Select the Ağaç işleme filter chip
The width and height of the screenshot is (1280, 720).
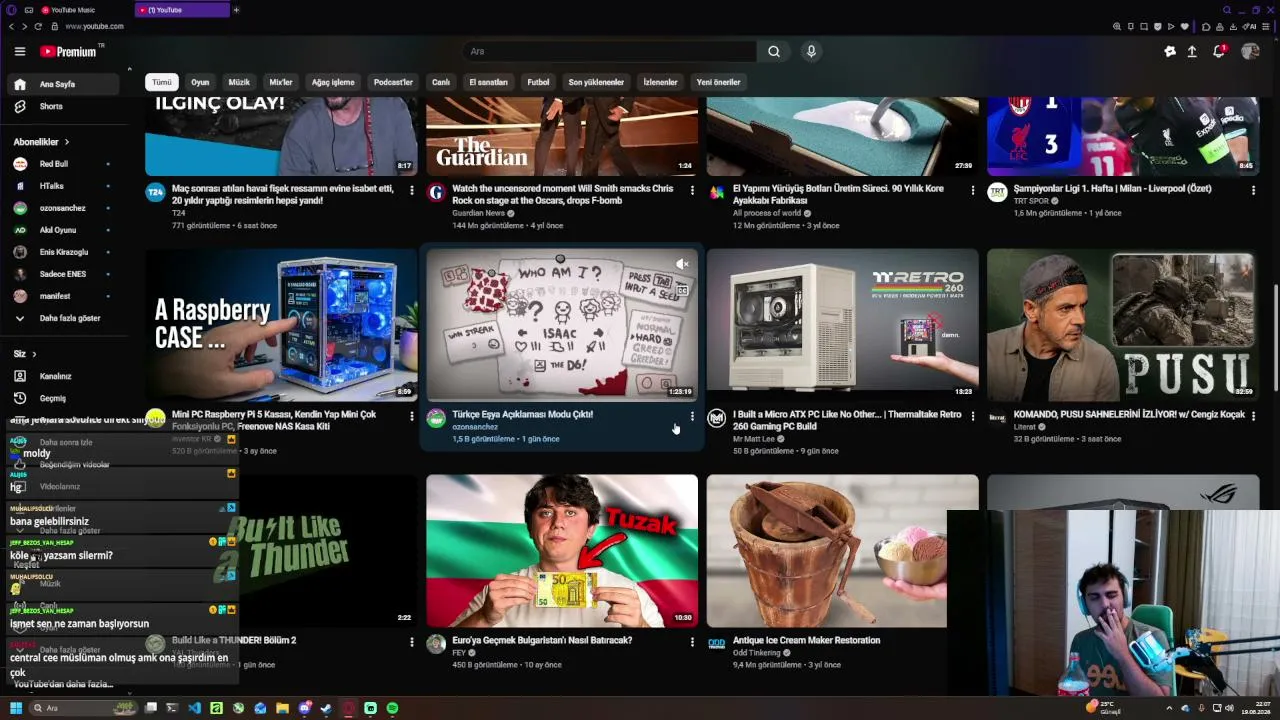tap(333, 82)
